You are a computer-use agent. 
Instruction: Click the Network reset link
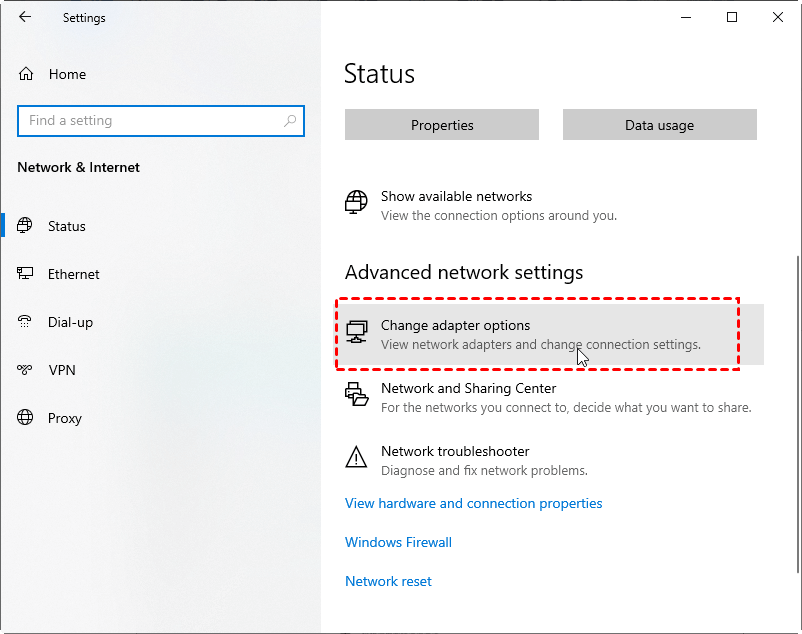[x=388, y=581]
